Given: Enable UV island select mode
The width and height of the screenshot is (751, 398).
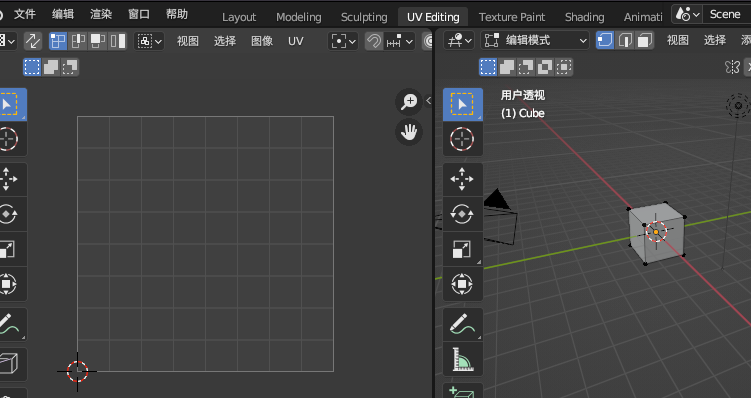Looking at the screenshot, I should tap(118, 41).
